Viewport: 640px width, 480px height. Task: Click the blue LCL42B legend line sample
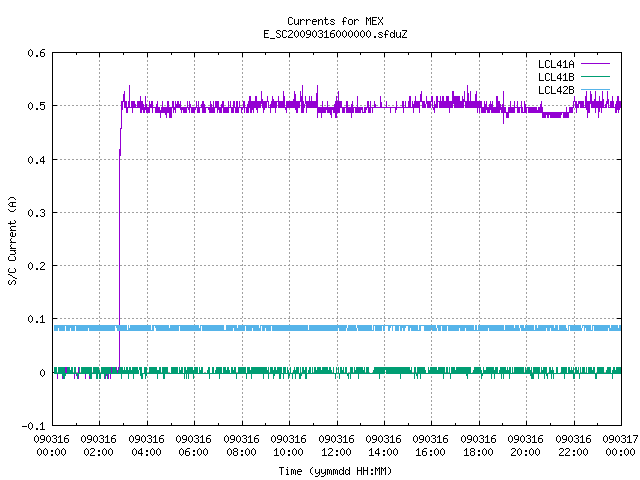595,89
